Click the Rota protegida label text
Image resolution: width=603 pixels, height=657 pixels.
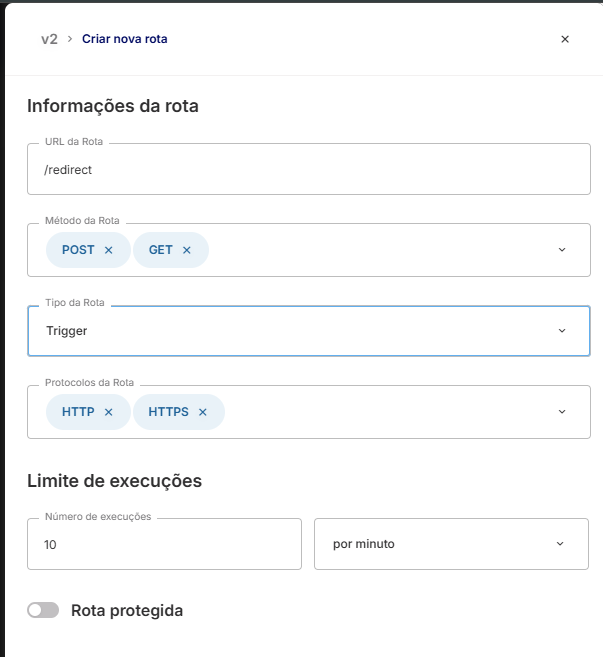127,610
